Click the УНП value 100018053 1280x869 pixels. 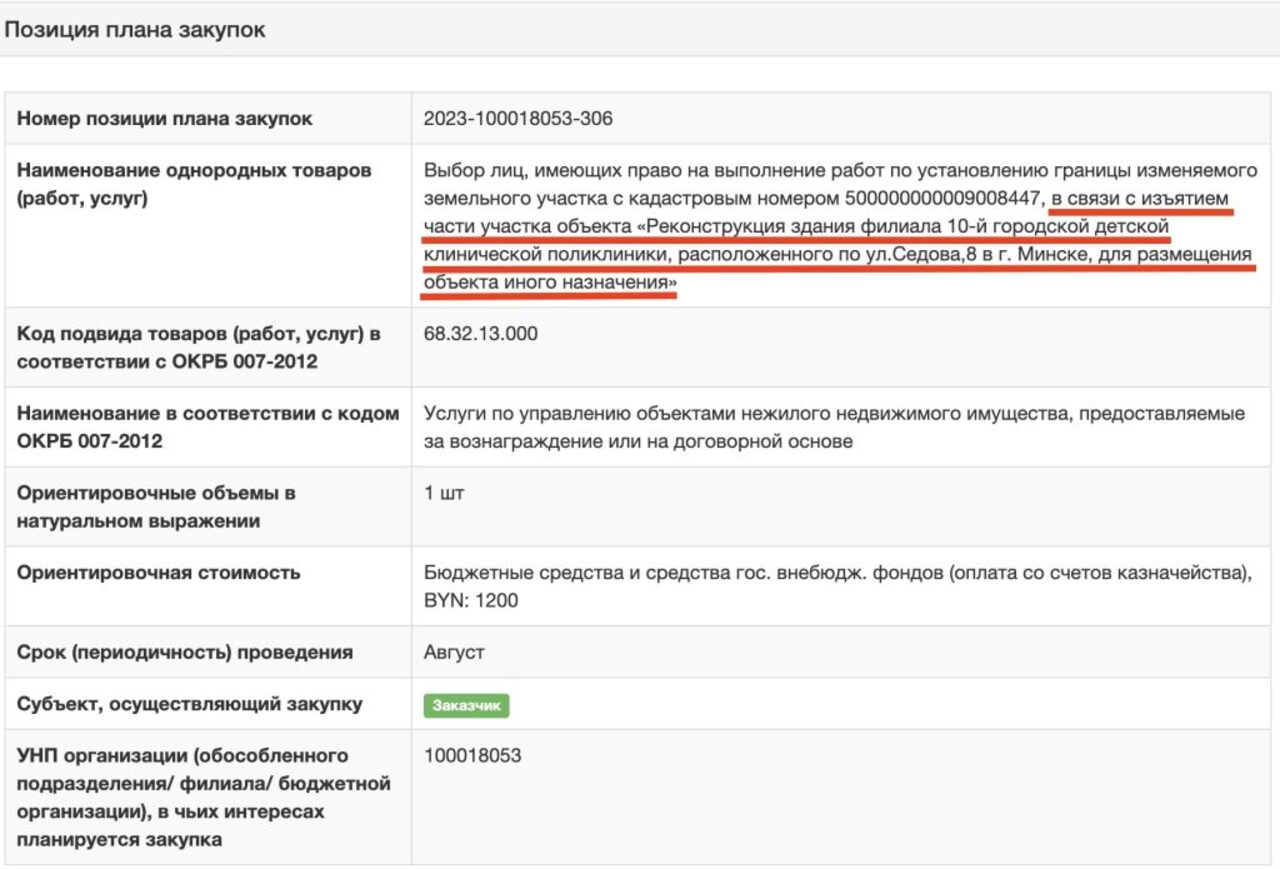(x=473, y=756)
